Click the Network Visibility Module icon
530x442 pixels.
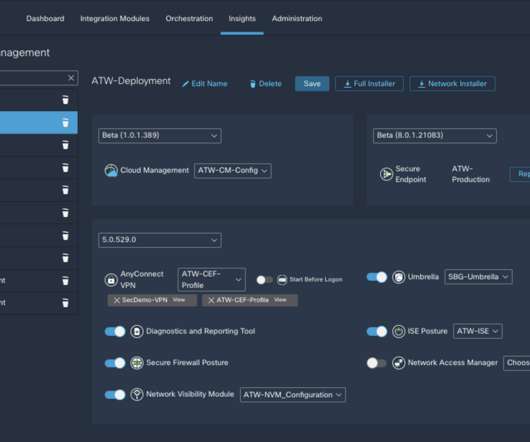(137, 395)
